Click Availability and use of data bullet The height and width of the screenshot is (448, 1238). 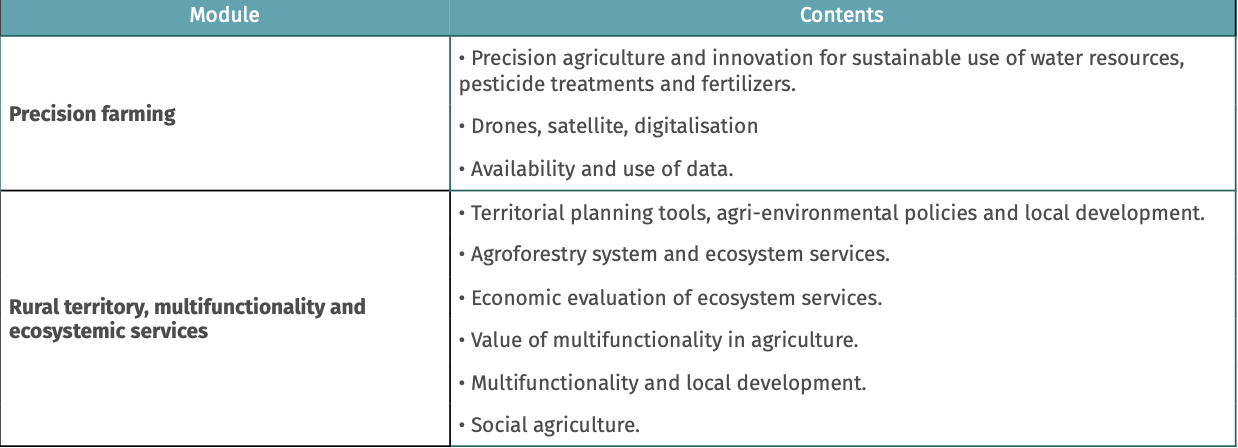click(x=596, y=169)
